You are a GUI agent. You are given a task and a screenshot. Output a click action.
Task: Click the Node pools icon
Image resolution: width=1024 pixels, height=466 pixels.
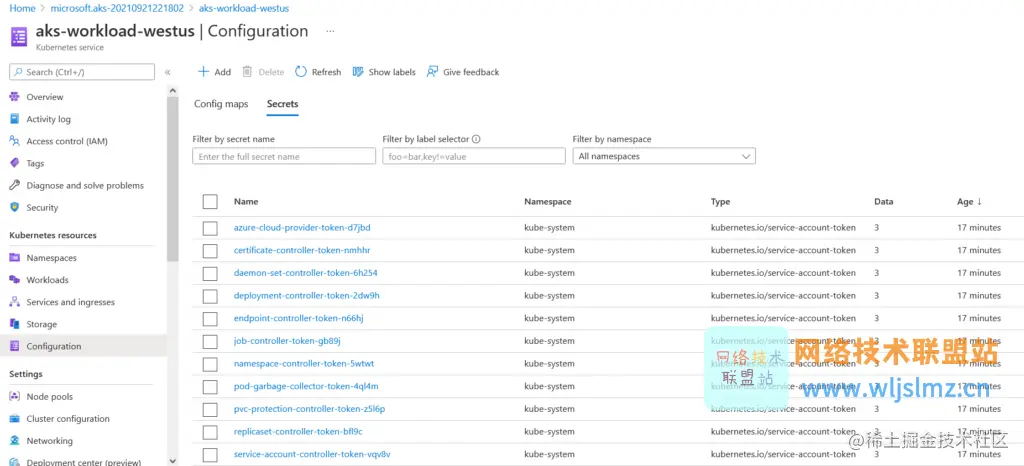pyautogui.click(x=14, y=397)
